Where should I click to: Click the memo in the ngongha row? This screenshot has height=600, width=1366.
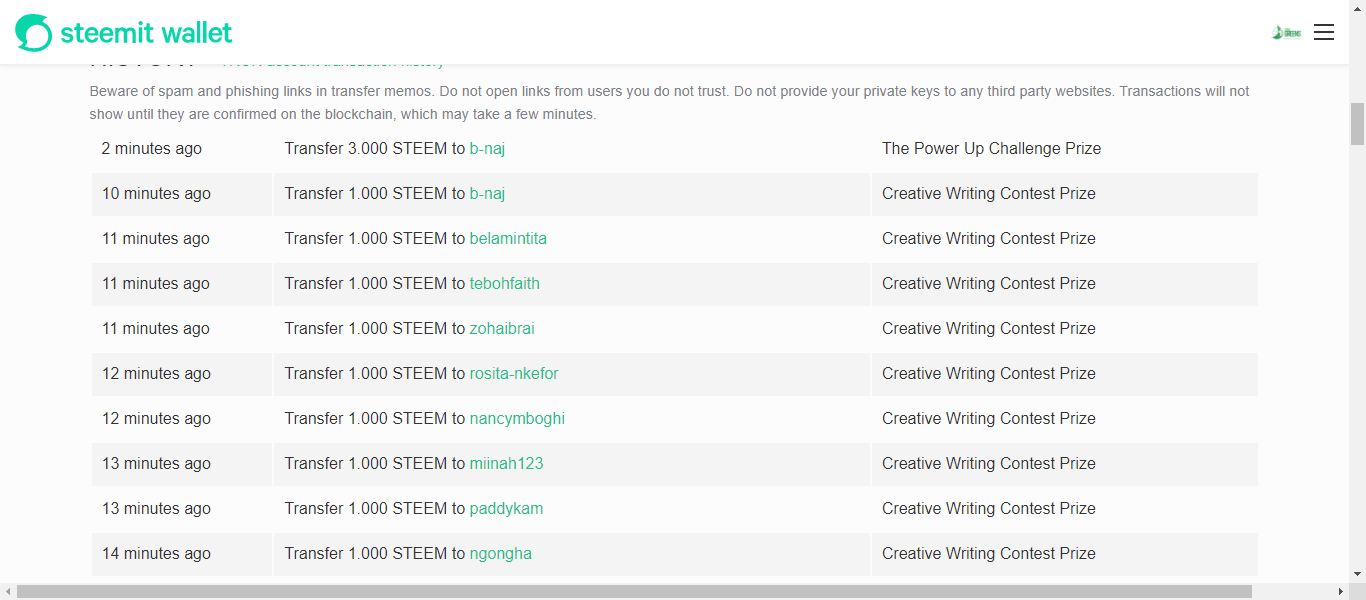[x=988, y=553]
